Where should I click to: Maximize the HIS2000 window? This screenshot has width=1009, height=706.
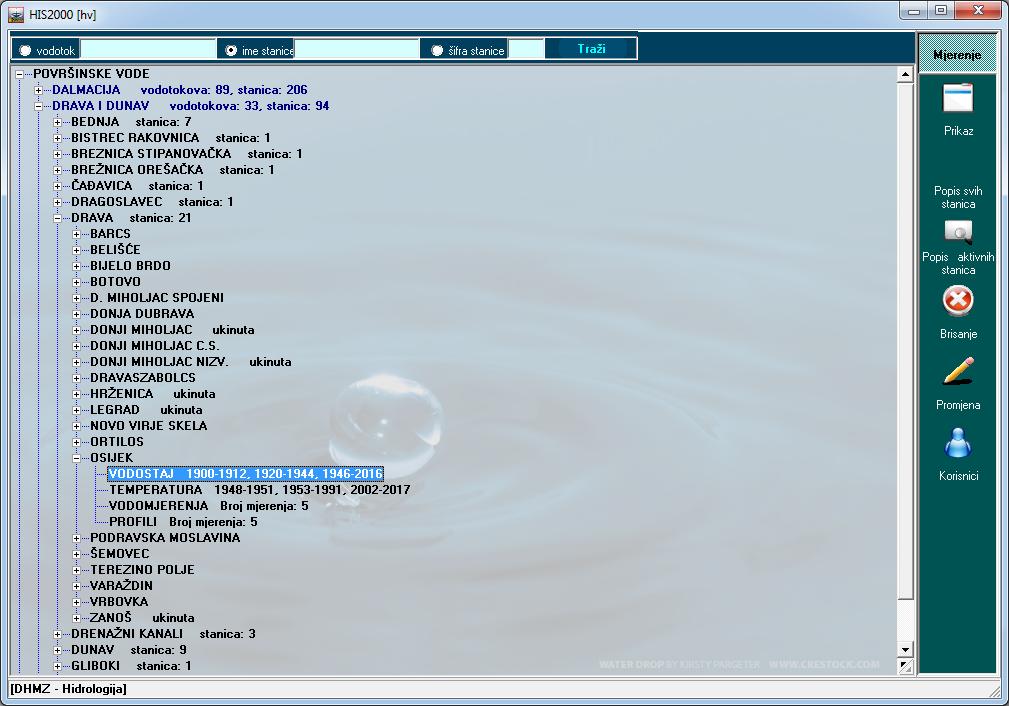click(x=941, y=10)
